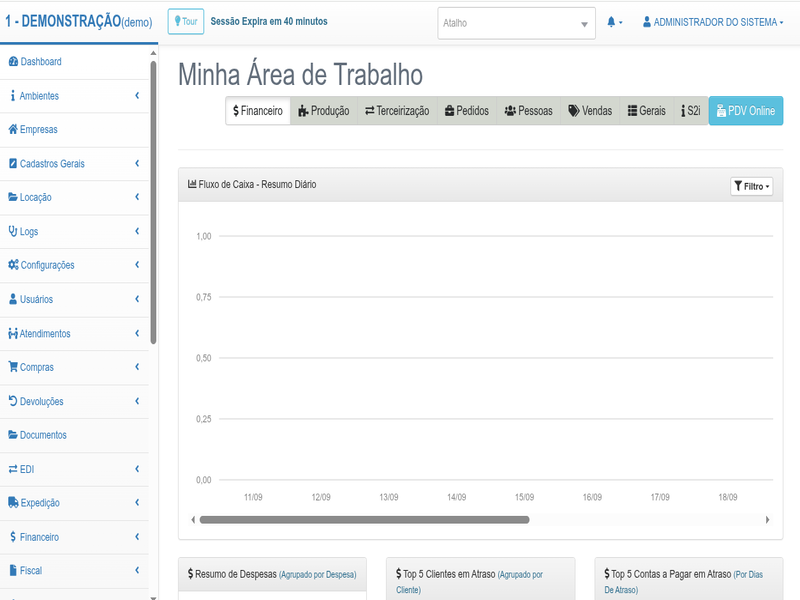
Task: Click the notification bell icon
Action: pyautogui.click(x=611, y=22)
